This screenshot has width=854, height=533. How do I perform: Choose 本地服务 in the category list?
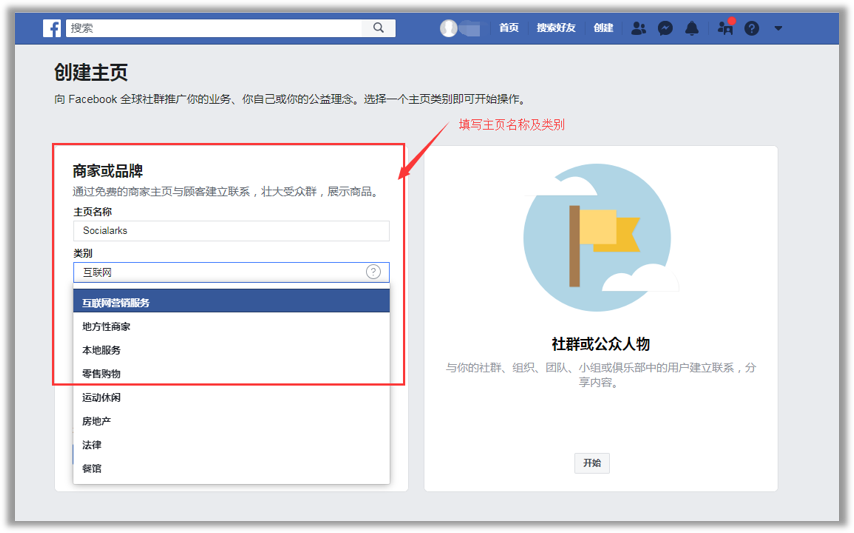[231, 350]
